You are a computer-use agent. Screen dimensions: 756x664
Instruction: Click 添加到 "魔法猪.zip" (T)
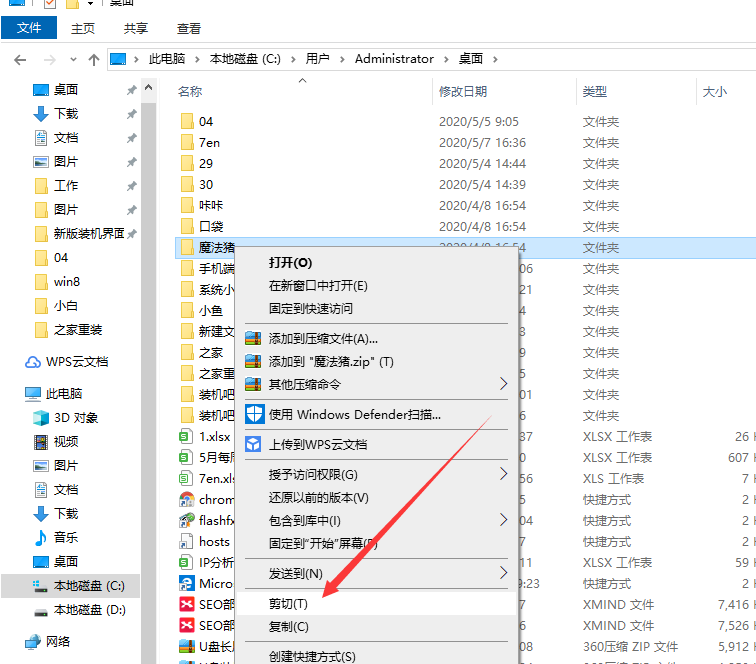click(x=331, y=362)
